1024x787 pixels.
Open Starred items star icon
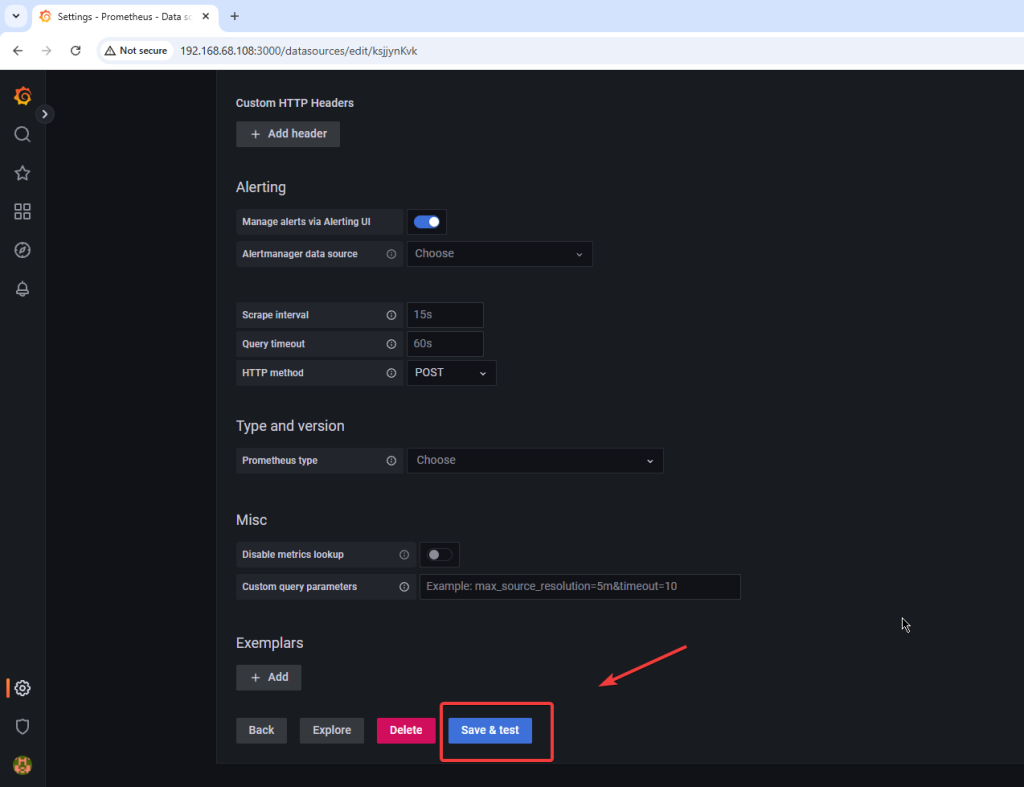point(22,173)
